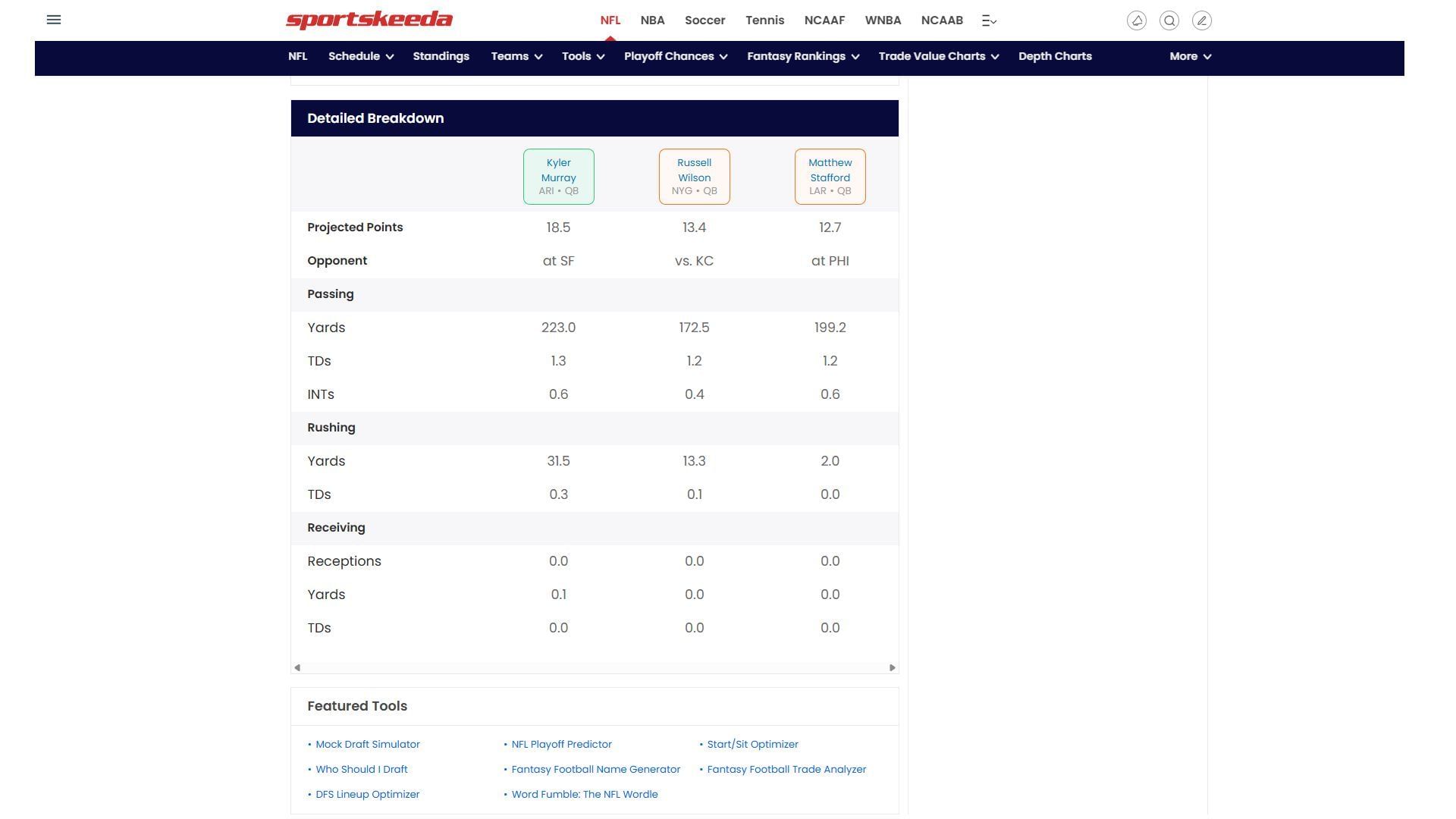Open the NCAAF section

[x=824, y=20]
